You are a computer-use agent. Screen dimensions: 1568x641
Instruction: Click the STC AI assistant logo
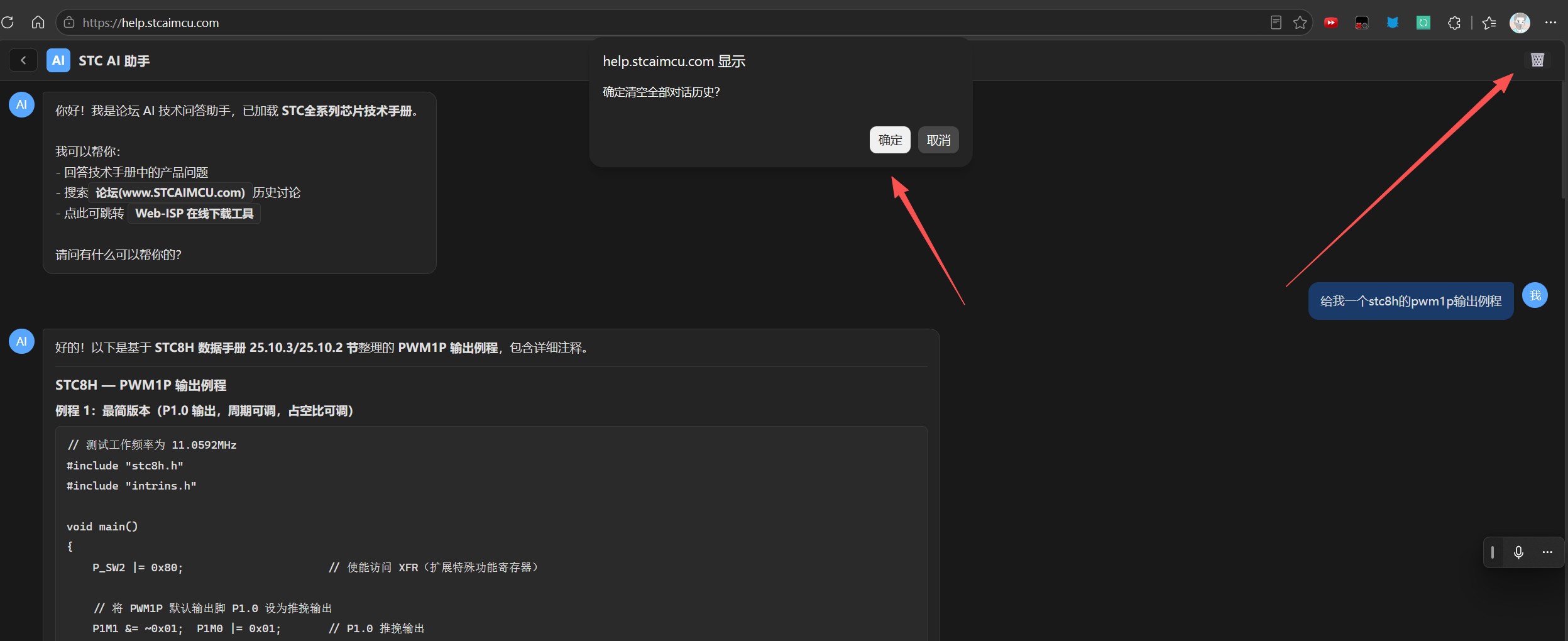tap(58, 60)
